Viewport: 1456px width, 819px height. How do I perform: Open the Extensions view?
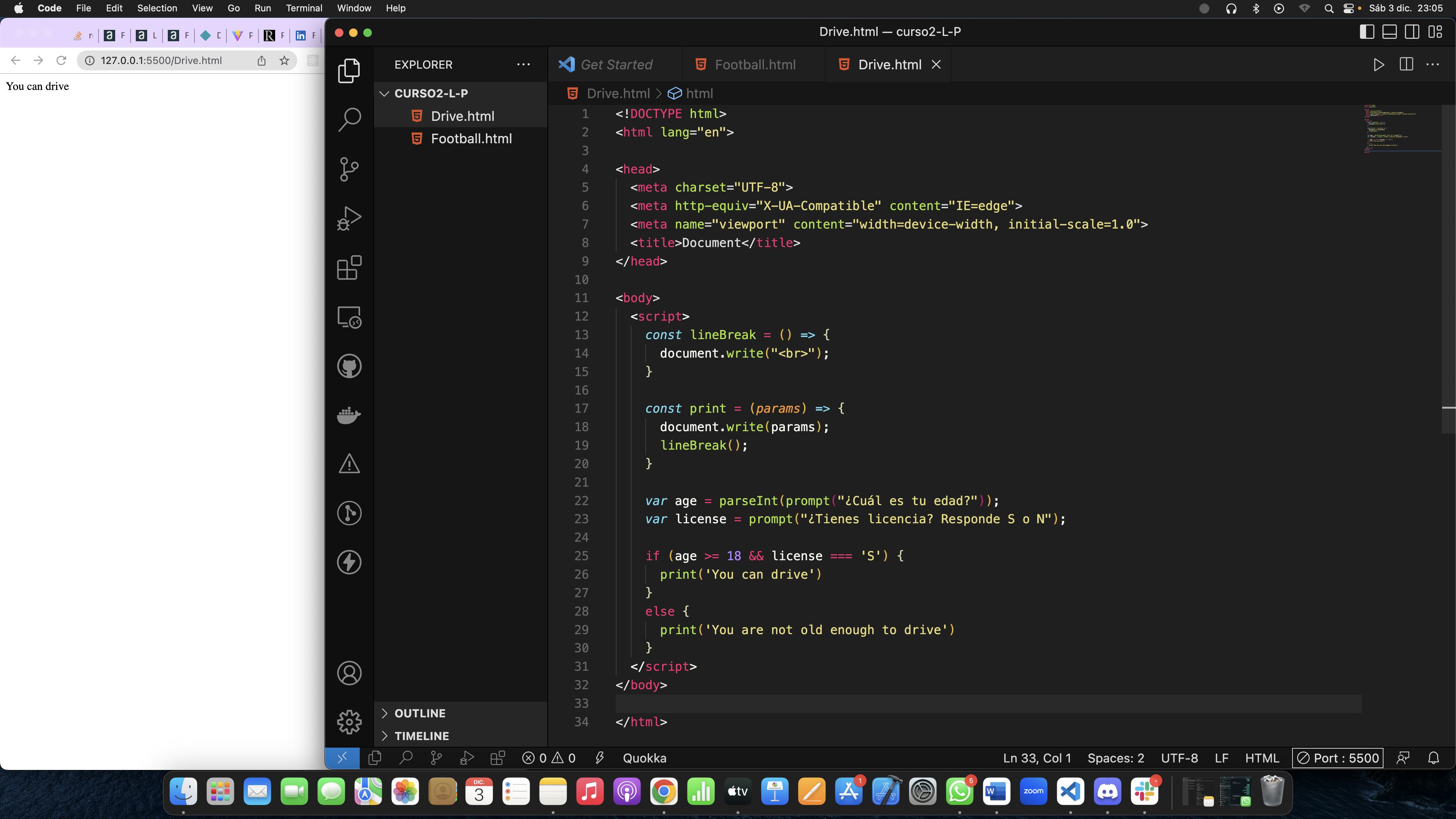pos(349,267)
